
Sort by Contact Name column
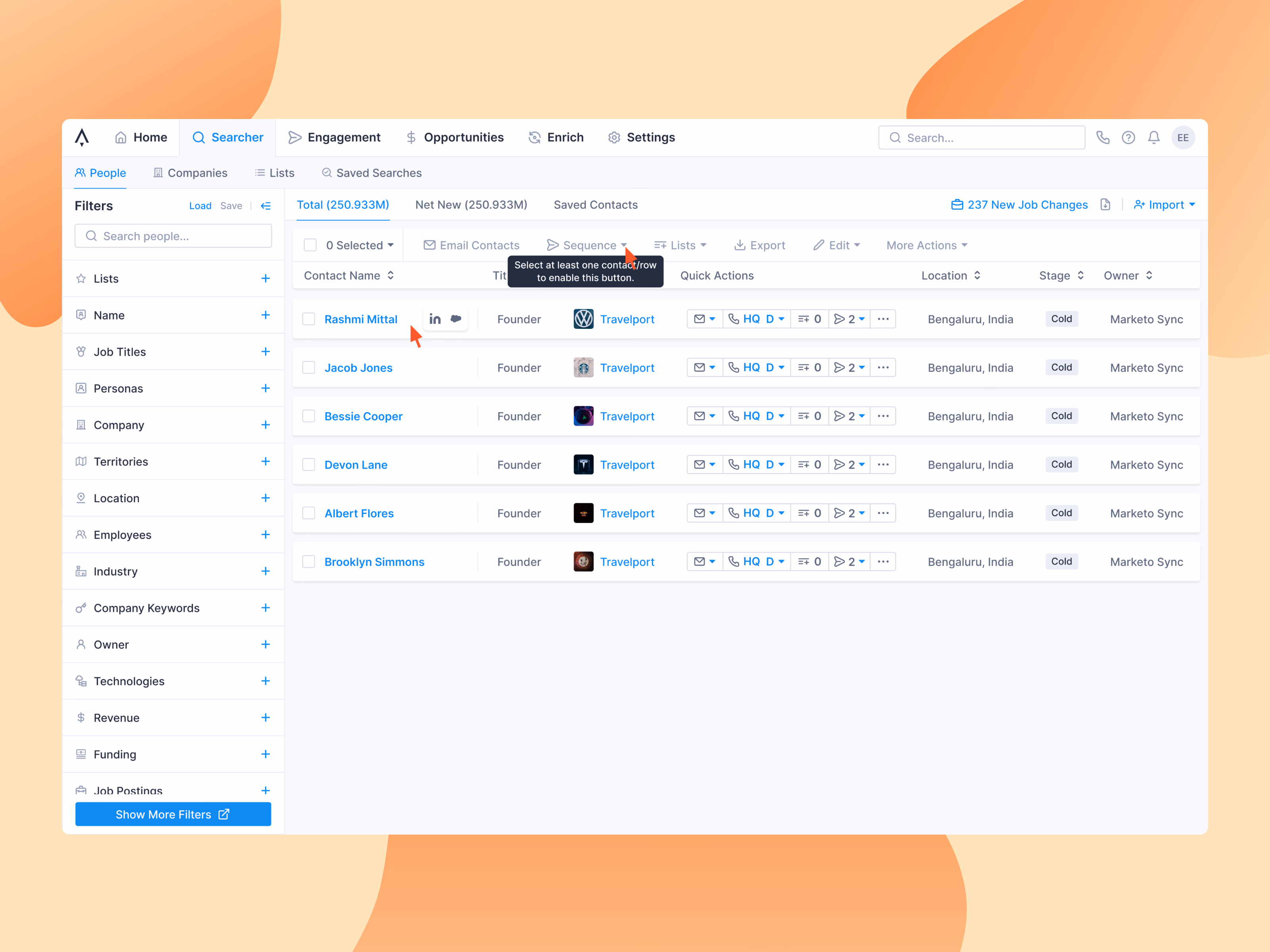point(348,275)
